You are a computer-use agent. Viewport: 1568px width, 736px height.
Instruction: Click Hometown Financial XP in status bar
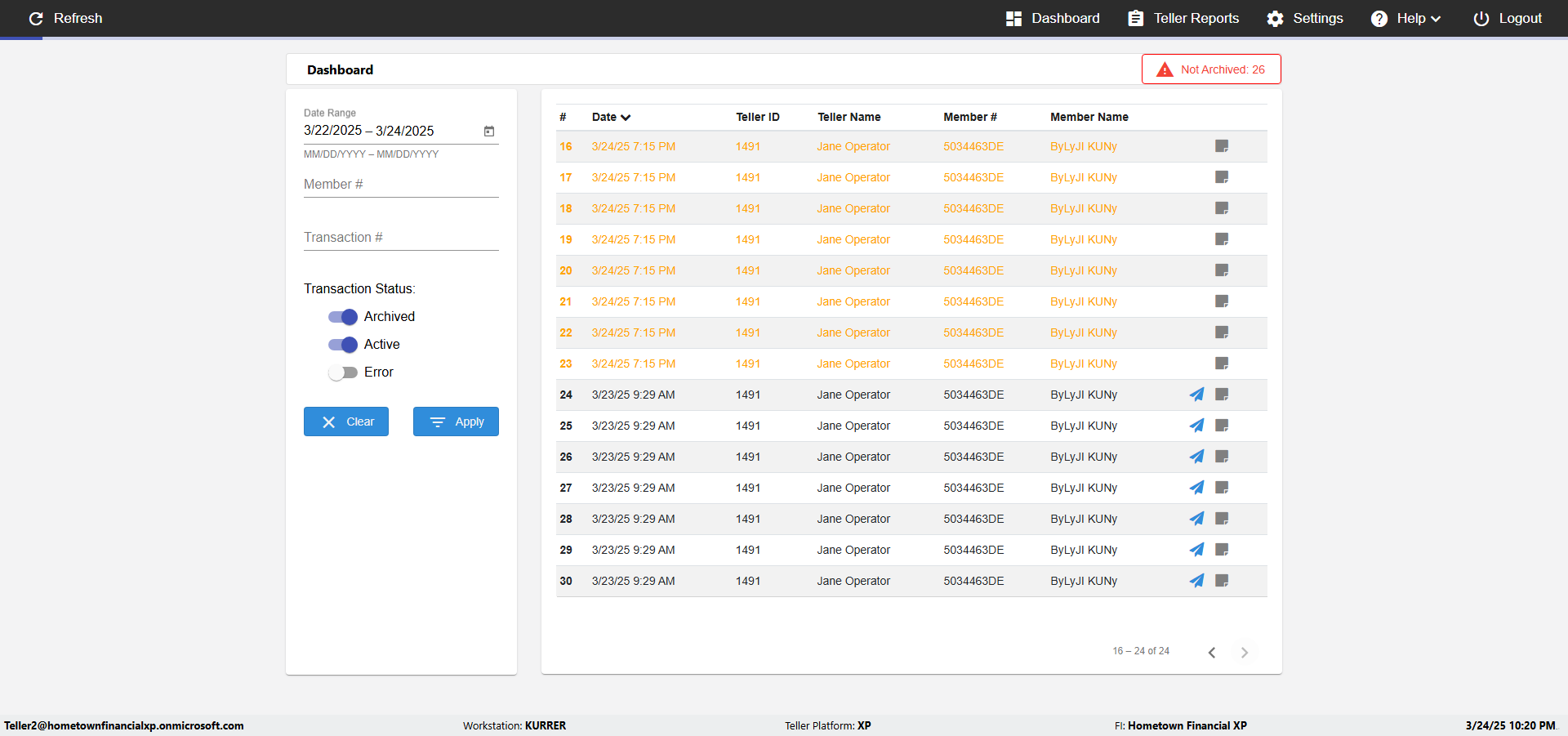[x=1187, y=725]
